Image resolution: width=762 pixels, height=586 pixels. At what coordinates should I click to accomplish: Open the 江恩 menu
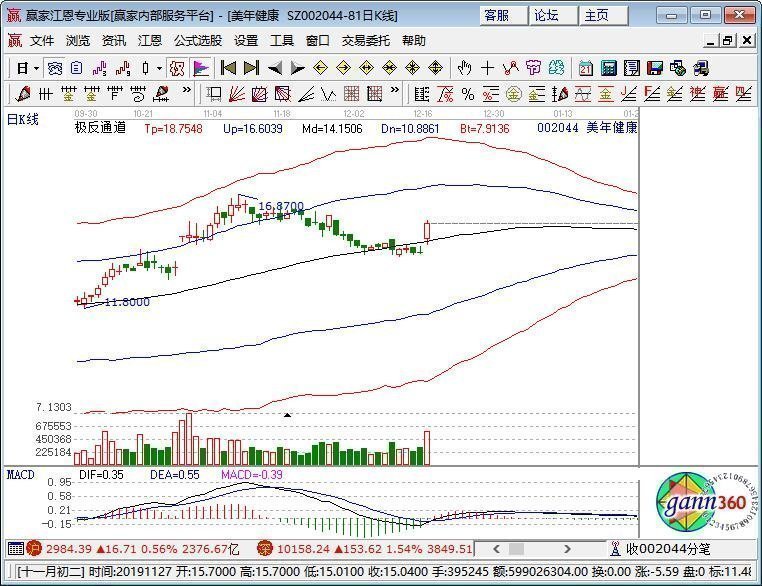click(x=150, y=41)
